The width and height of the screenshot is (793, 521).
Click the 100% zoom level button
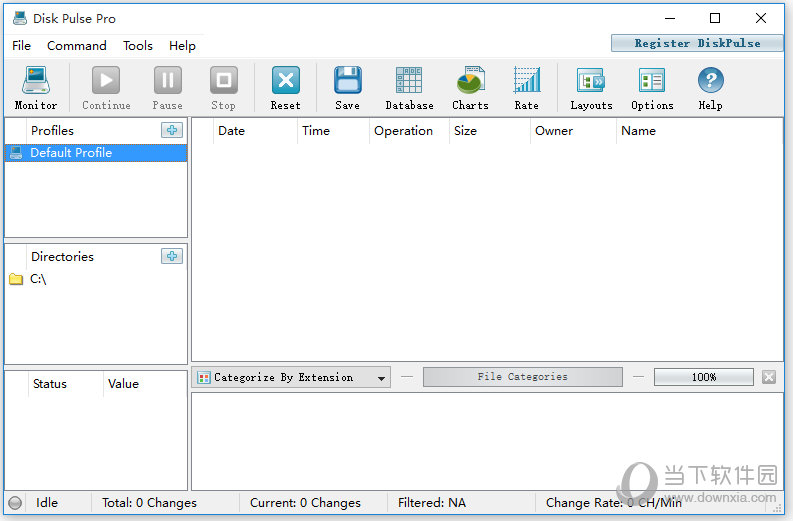click(703, 377)
